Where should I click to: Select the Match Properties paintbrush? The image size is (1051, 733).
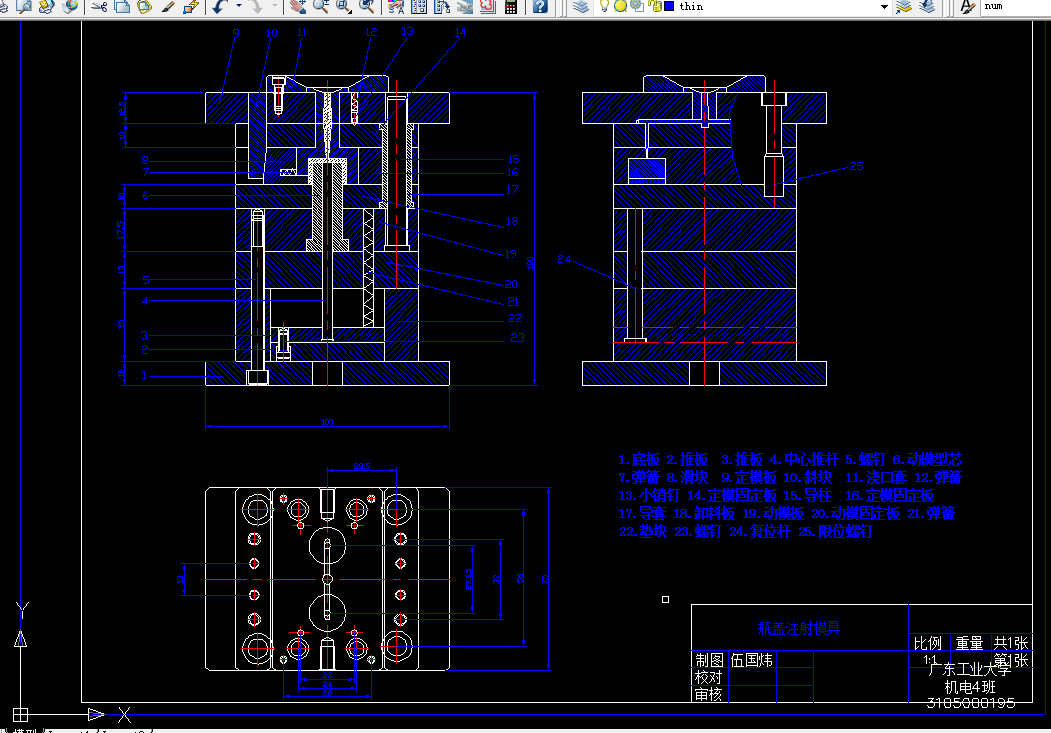point(168,7)
